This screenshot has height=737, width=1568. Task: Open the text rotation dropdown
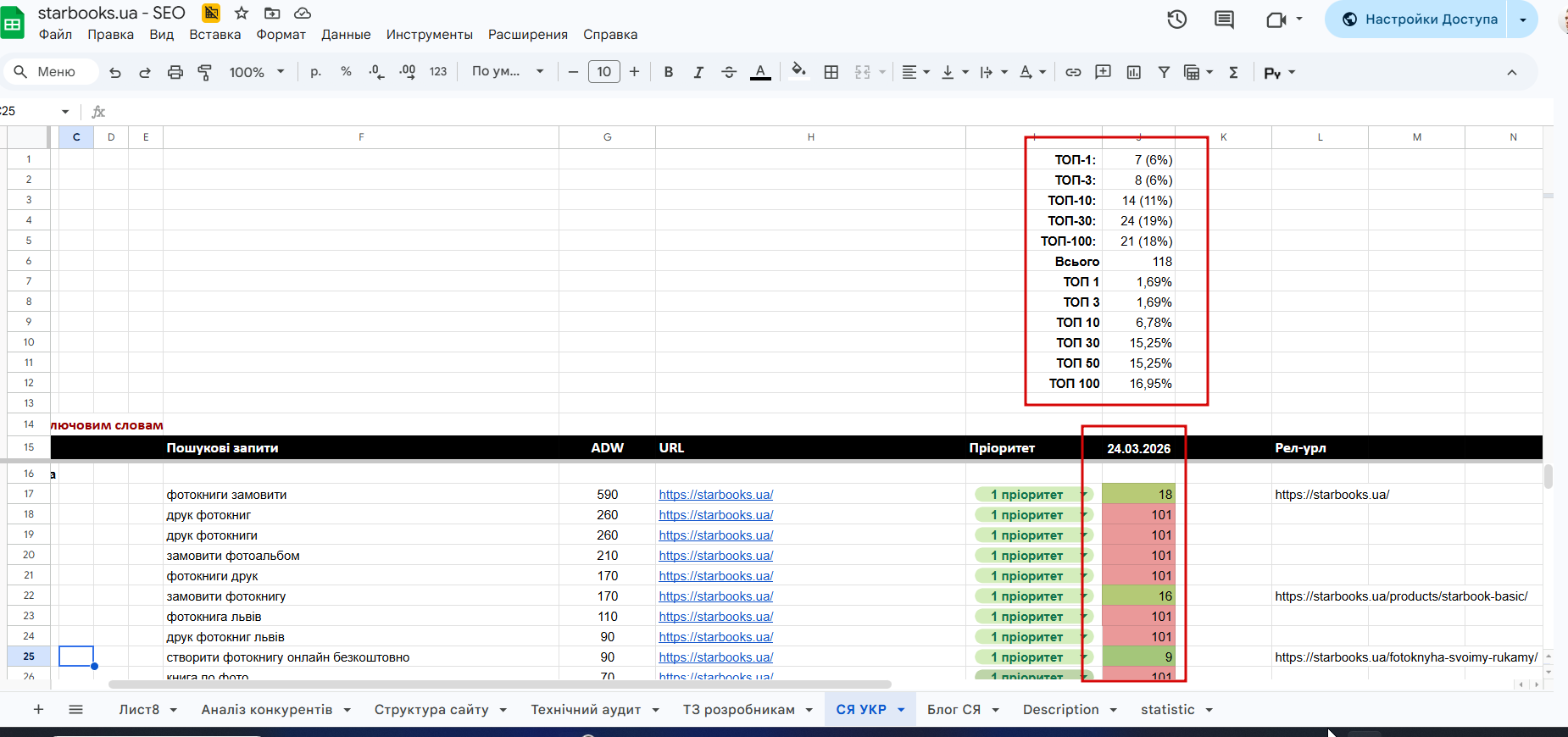click(x=1032, y=73)
